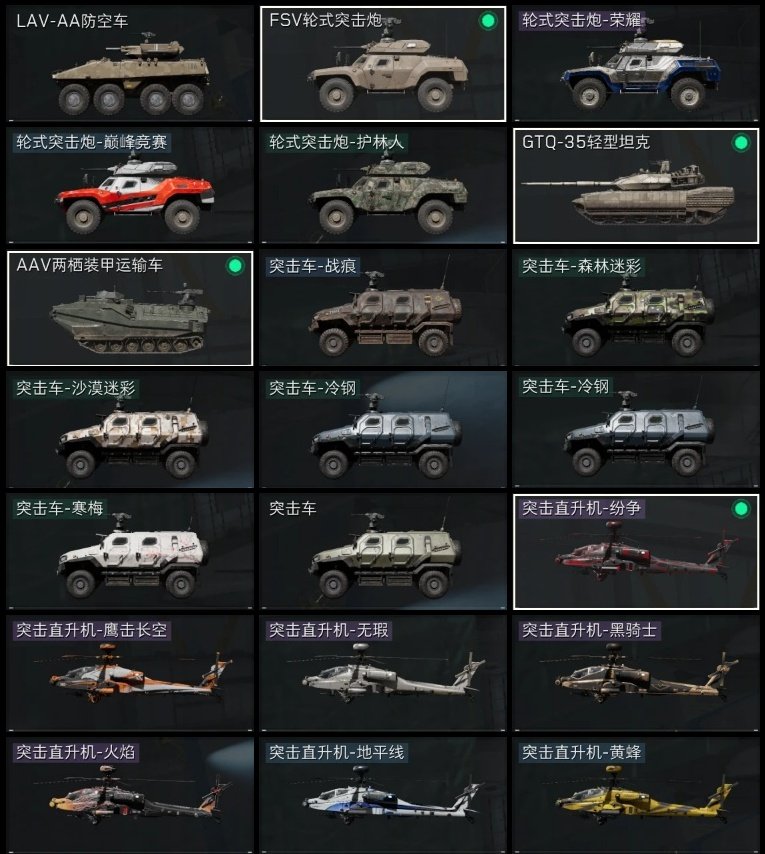The image size is (765, 854).
Task: Choose the 突击直升机-鹰击长空 skin
Action: coord(130,674)
